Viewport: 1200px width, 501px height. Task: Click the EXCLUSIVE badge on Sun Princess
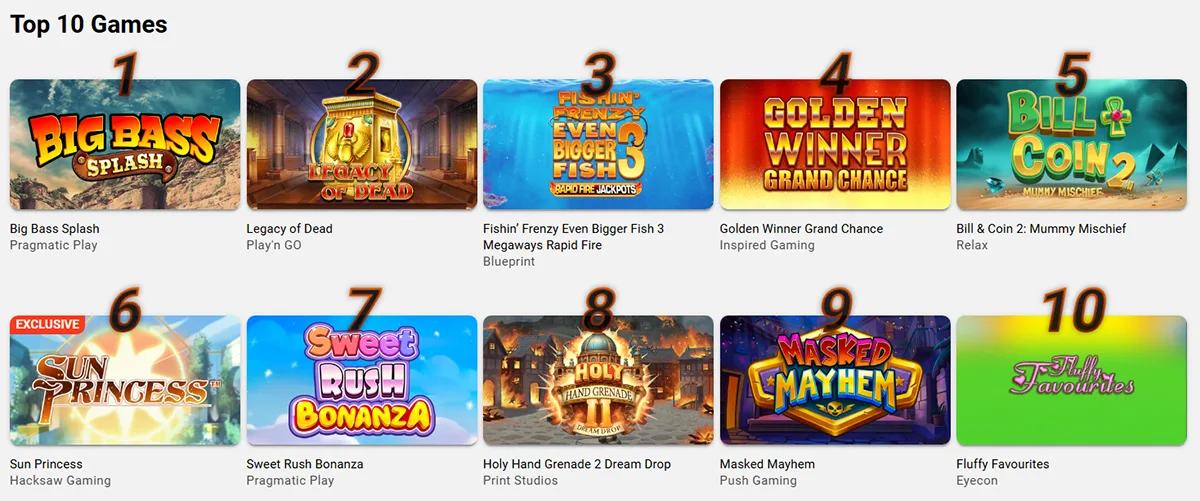click(x=47, y=324)
